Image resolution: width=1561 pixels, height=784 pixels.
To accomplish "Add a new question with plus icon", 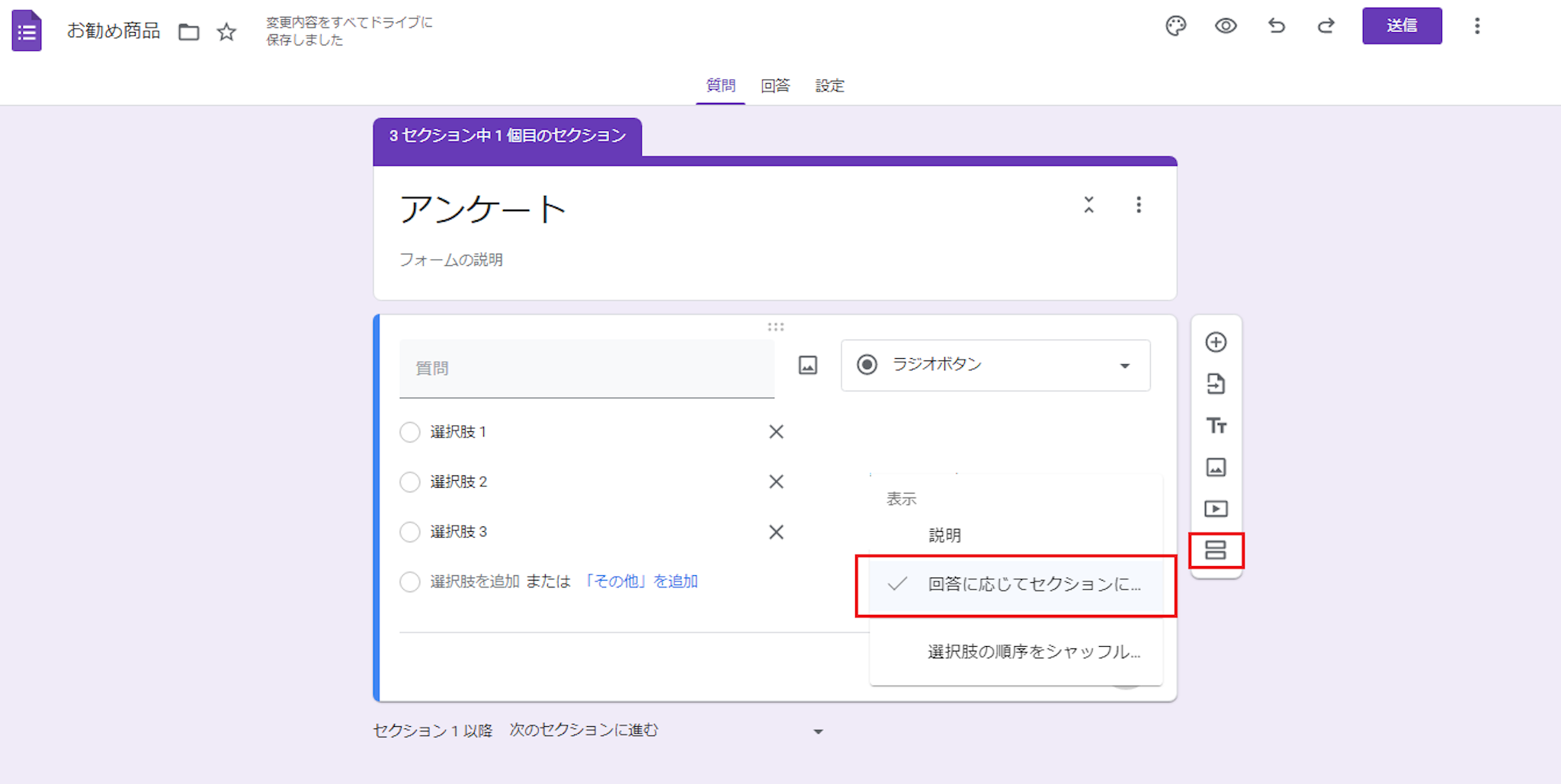I will point(1216,342).
